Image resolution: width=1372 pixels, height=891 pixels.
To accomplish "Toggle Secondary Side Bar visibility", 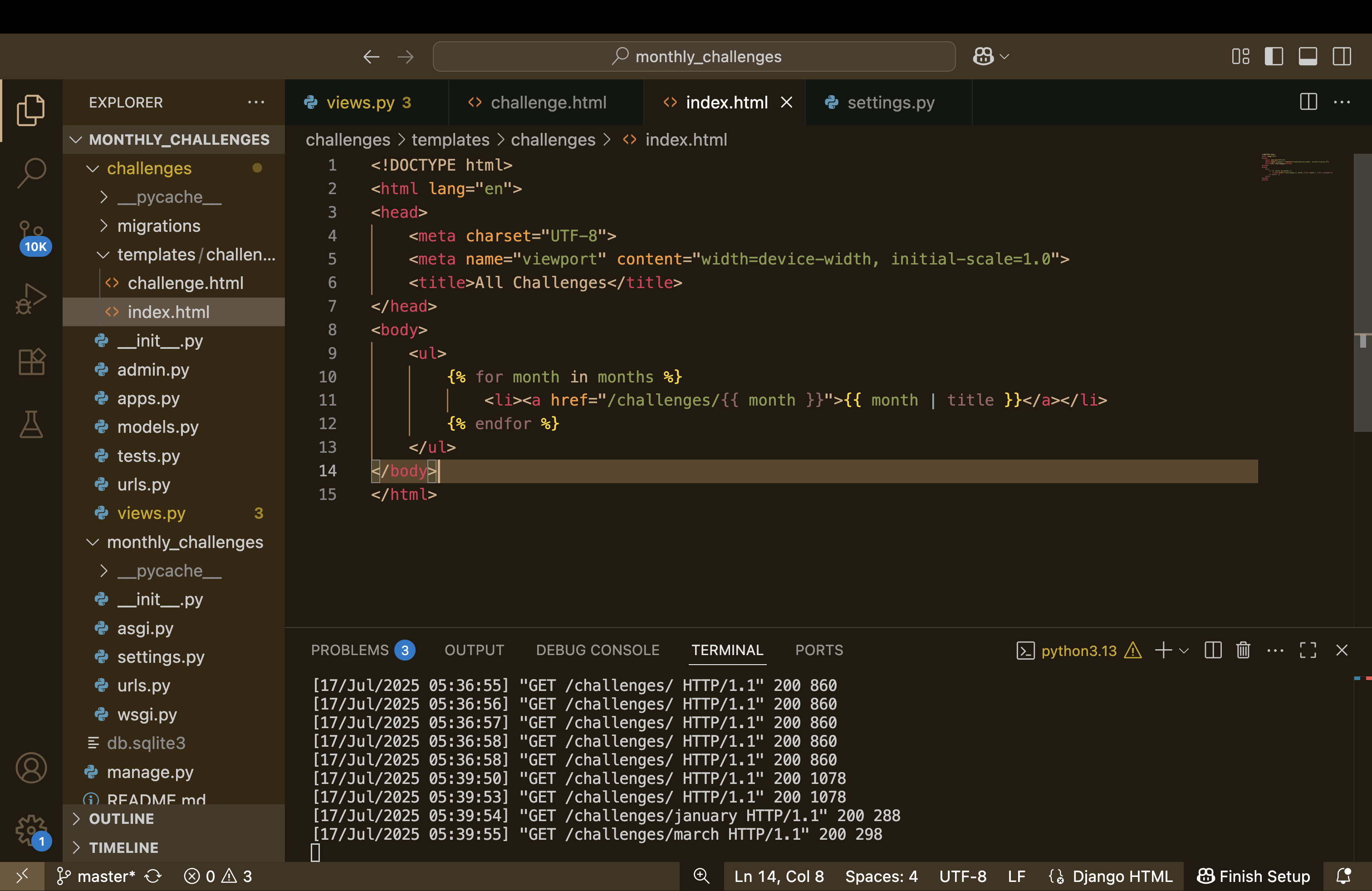I will click(1342, 56).
